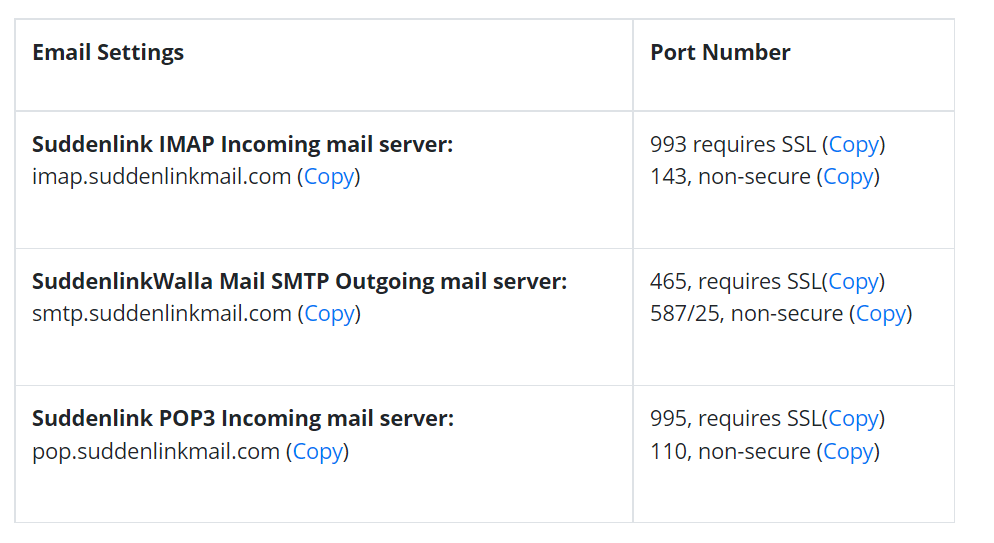Copy the imap.suddenlinkmail.com server address
994x543 pixels.
pos(329,177)
